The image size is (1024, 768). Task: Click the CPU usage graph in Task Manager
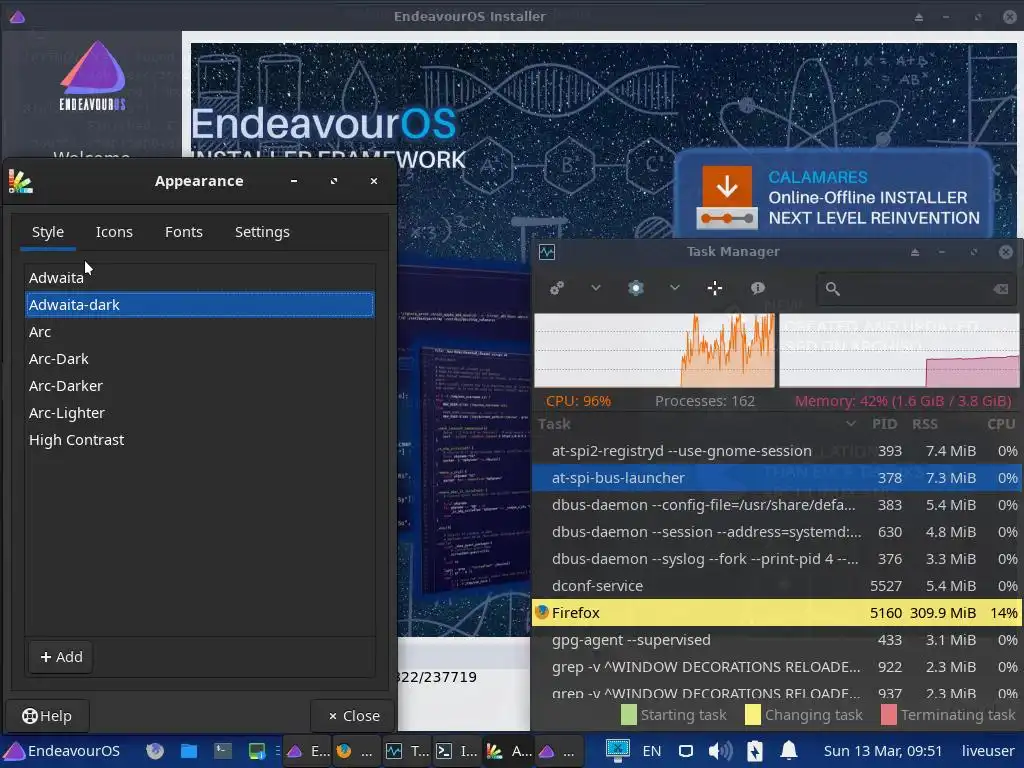point(654,350)
